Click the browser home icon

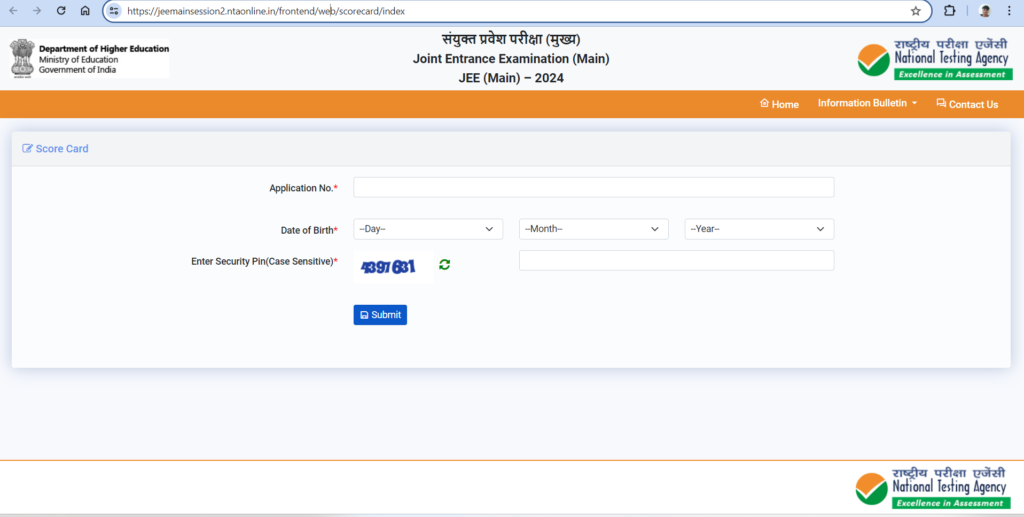pos(85,11)
